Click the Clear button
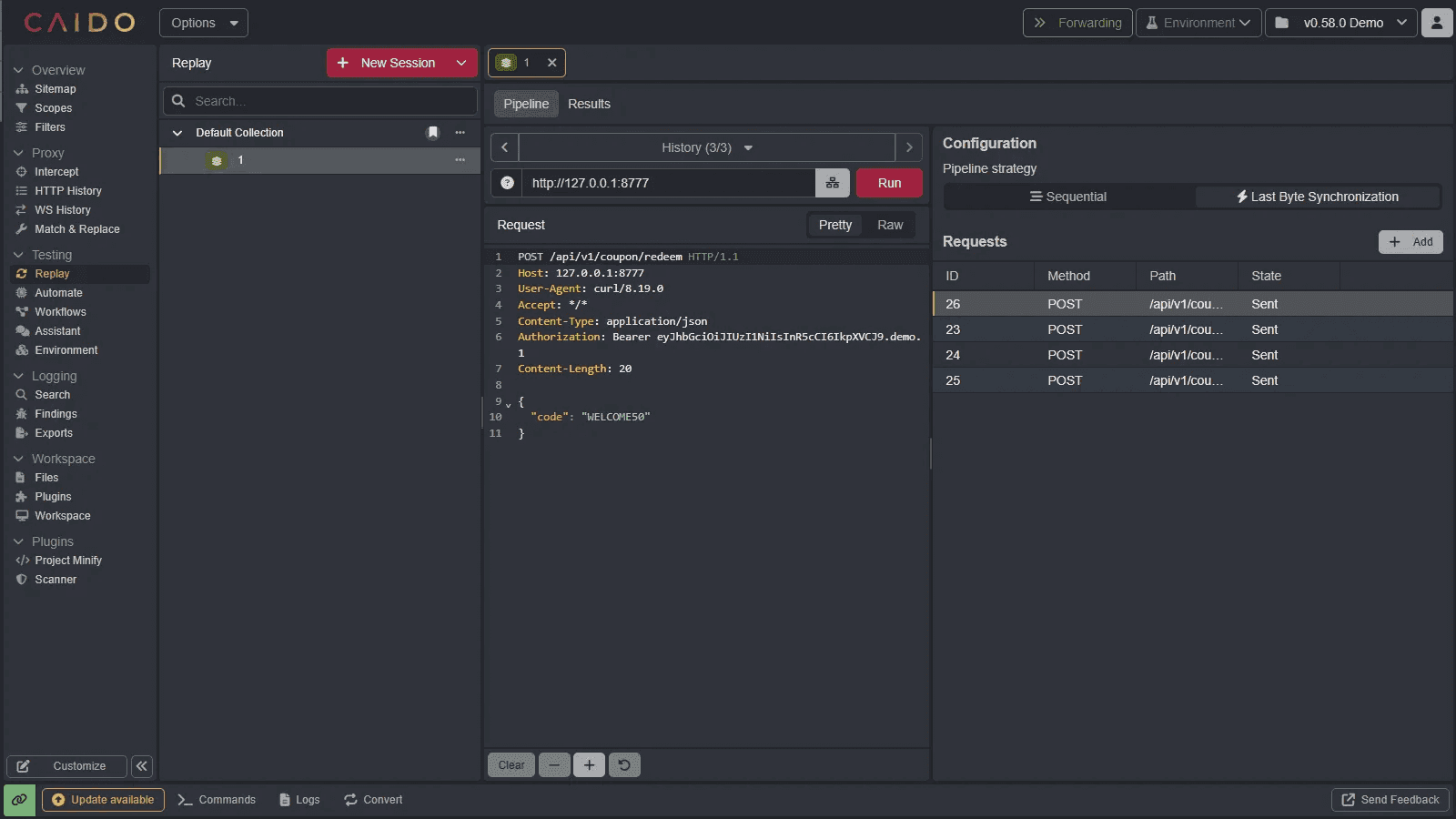Viewport: 1456px width, 819px height. pyautogui.click(x=511, y=765)
